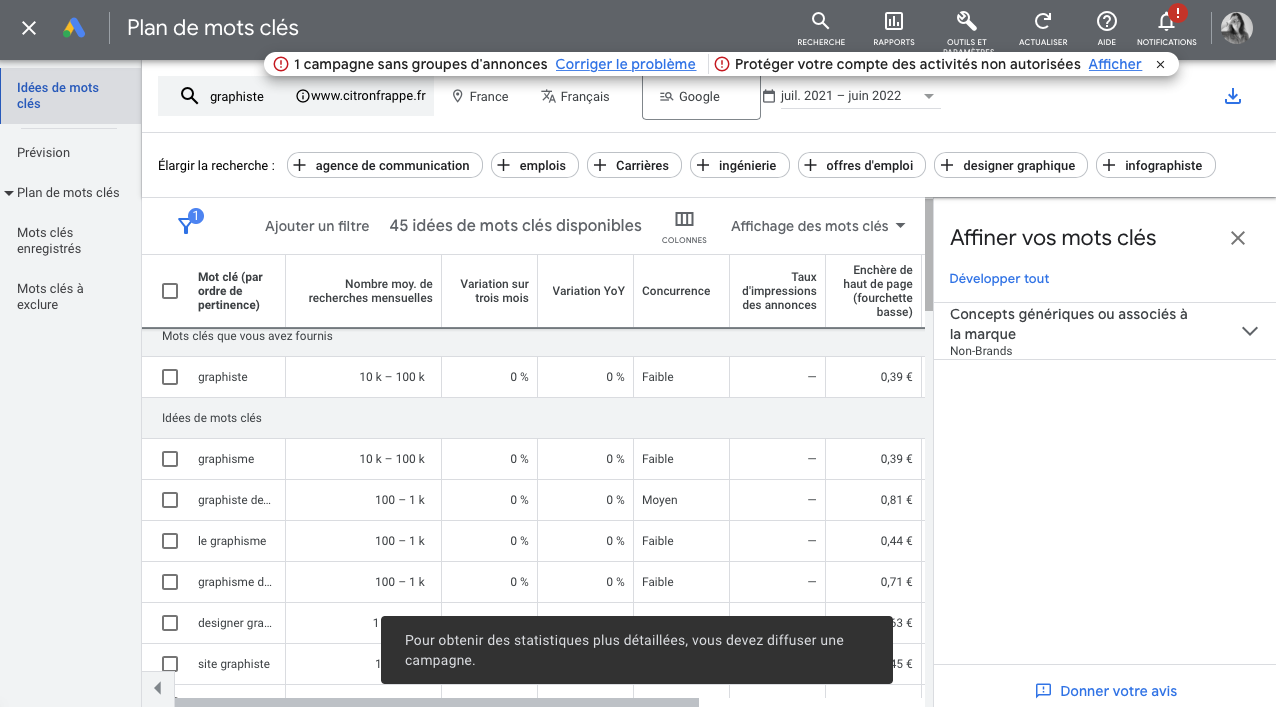Image resolution: width=1276 pixels, height=707 pixels.
Task: Expand Concepts génériques ou associés à la marque
Action: pyautogui.click(x=1104, y=331)
